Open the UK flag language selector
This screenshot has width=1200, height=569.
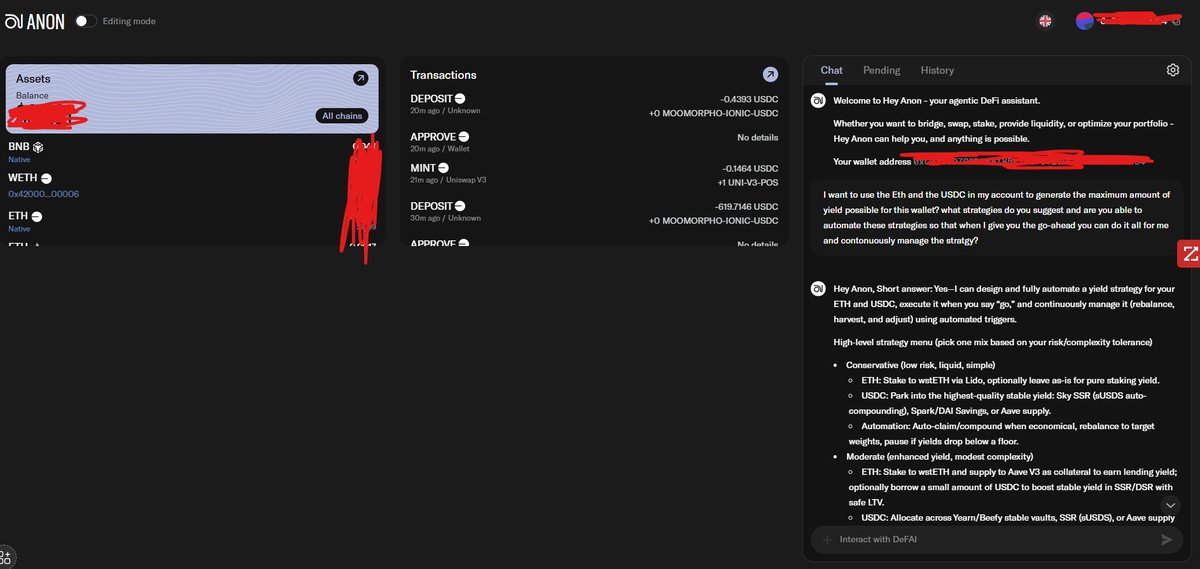tap(1045, 21)
